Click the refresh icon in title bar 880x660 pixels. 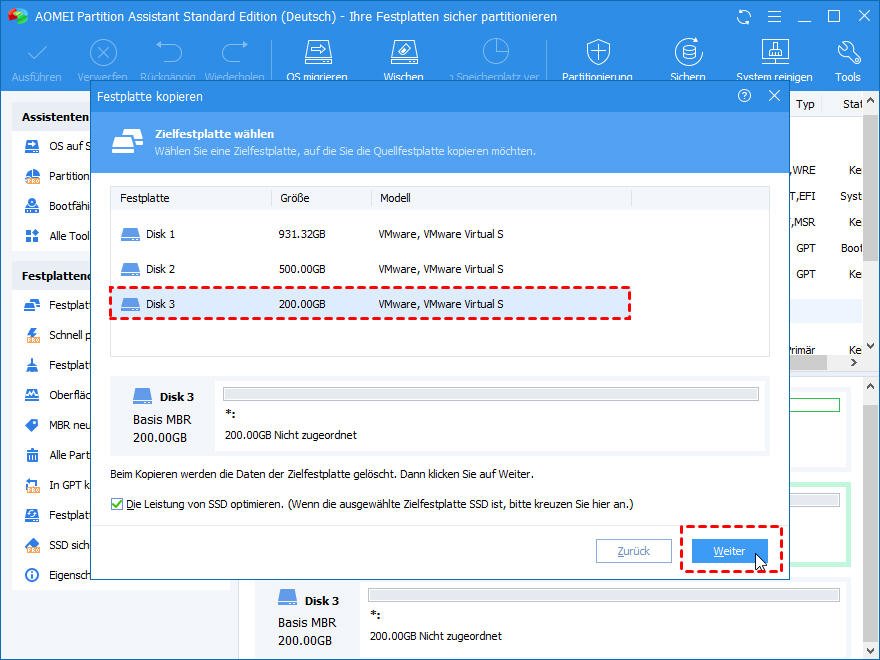pyautogui.click(x=744, y=17)
